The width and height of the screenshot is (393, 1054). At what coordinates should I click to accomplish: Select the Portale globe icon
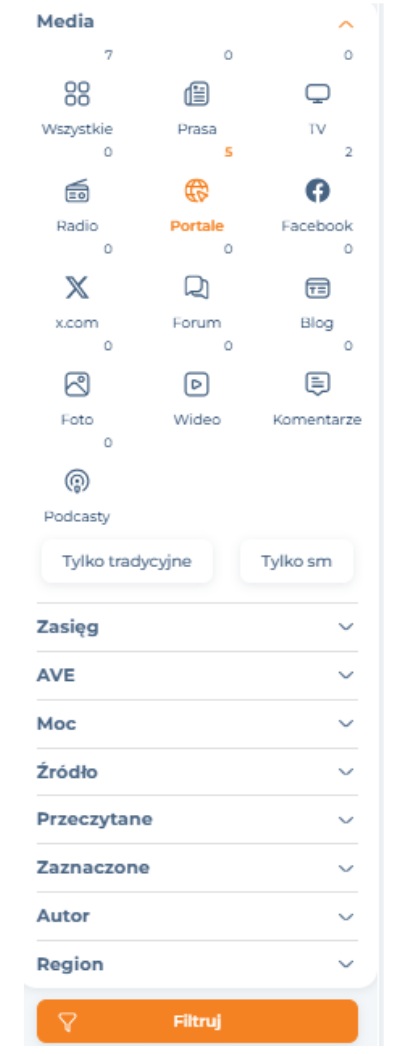point(197,192)
